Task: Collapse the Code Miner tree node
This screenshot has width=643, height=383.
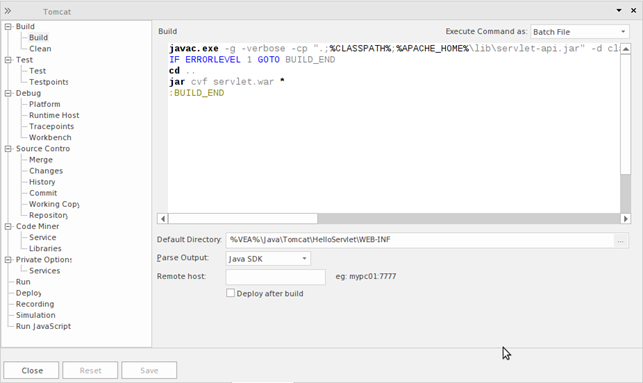Action: click(x=8, y=226)
